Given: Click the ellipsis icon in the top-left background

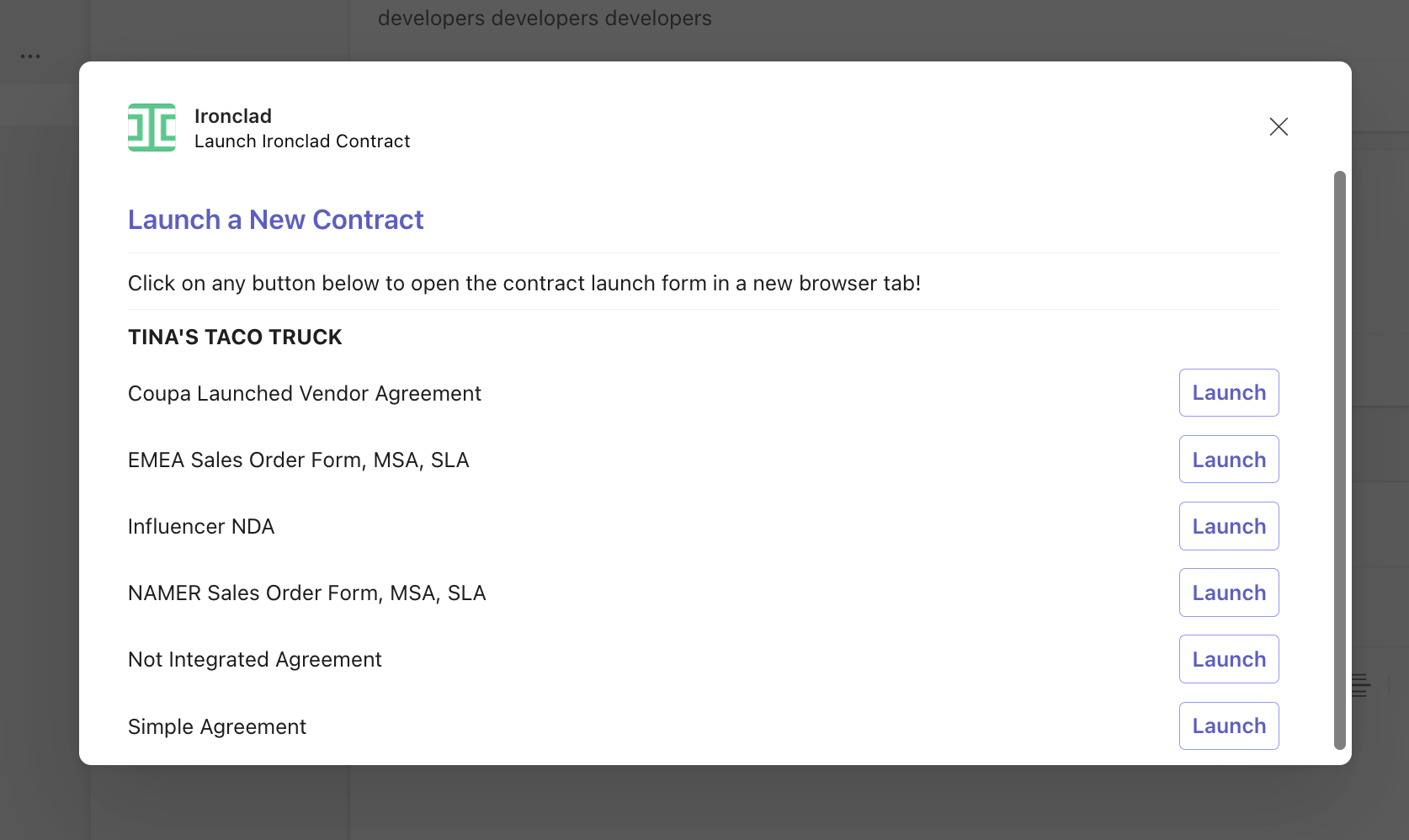Looking at the screenshot, I should point(31,56).
